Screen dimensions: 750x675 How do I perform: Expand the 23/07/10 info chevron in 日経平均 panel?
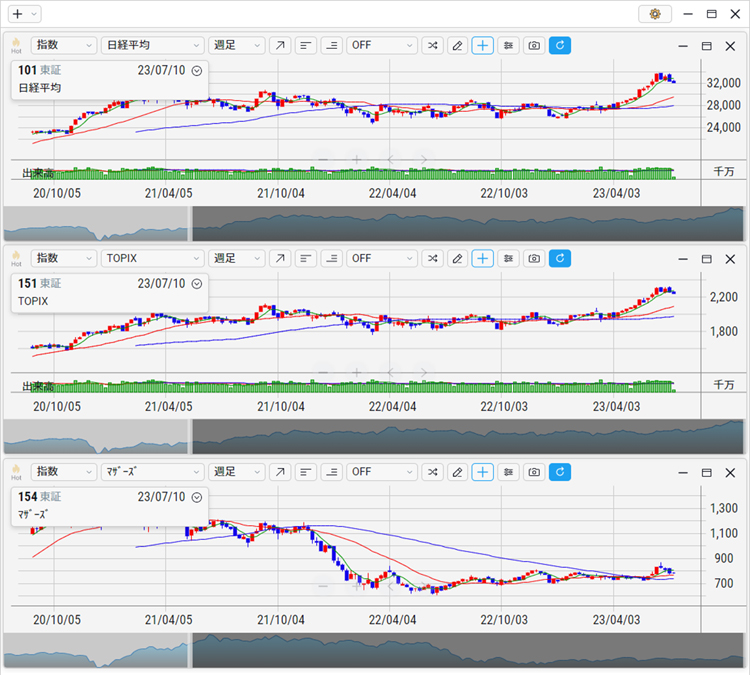197,71
